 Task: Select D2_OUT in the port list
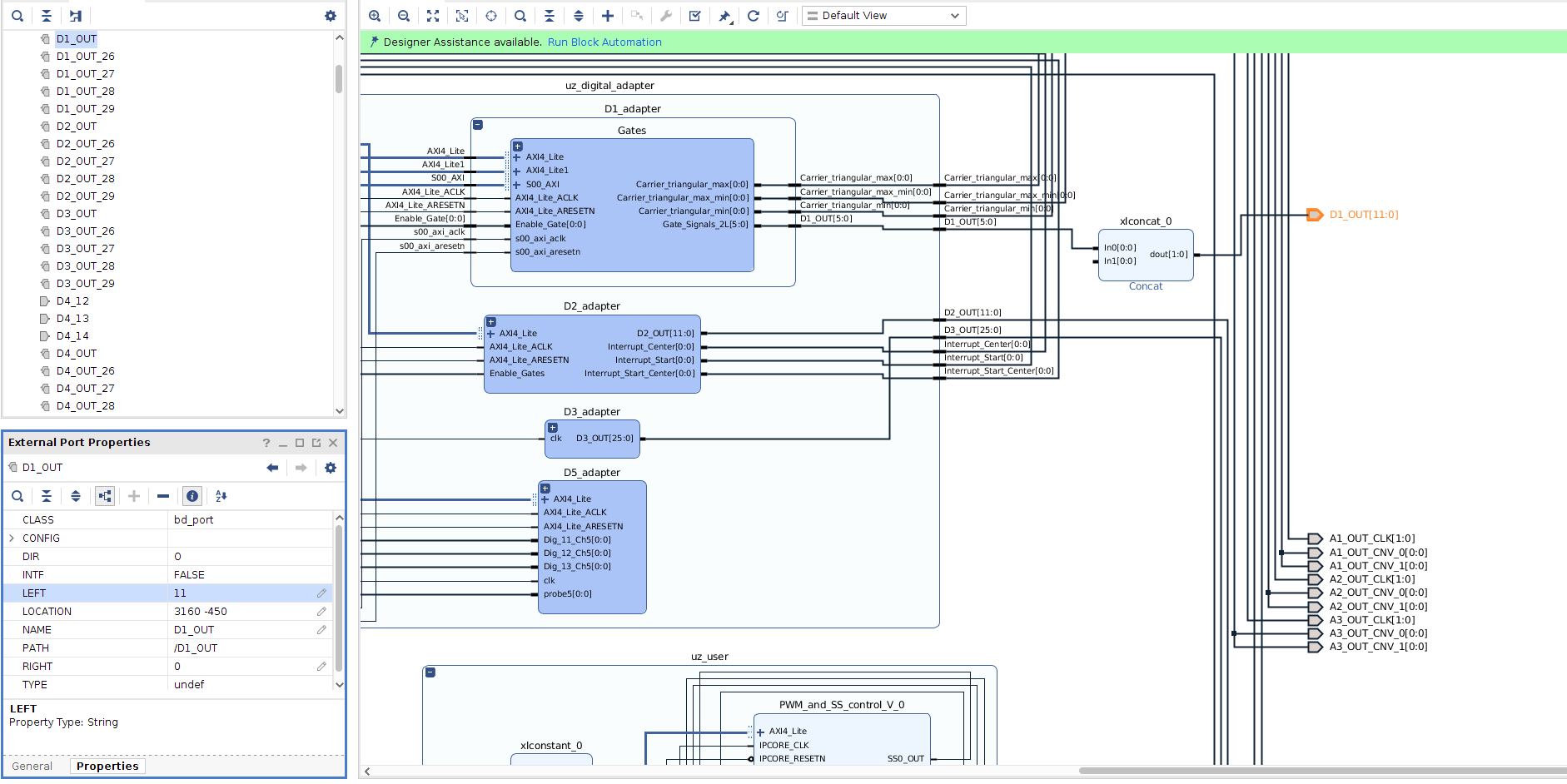77,127
